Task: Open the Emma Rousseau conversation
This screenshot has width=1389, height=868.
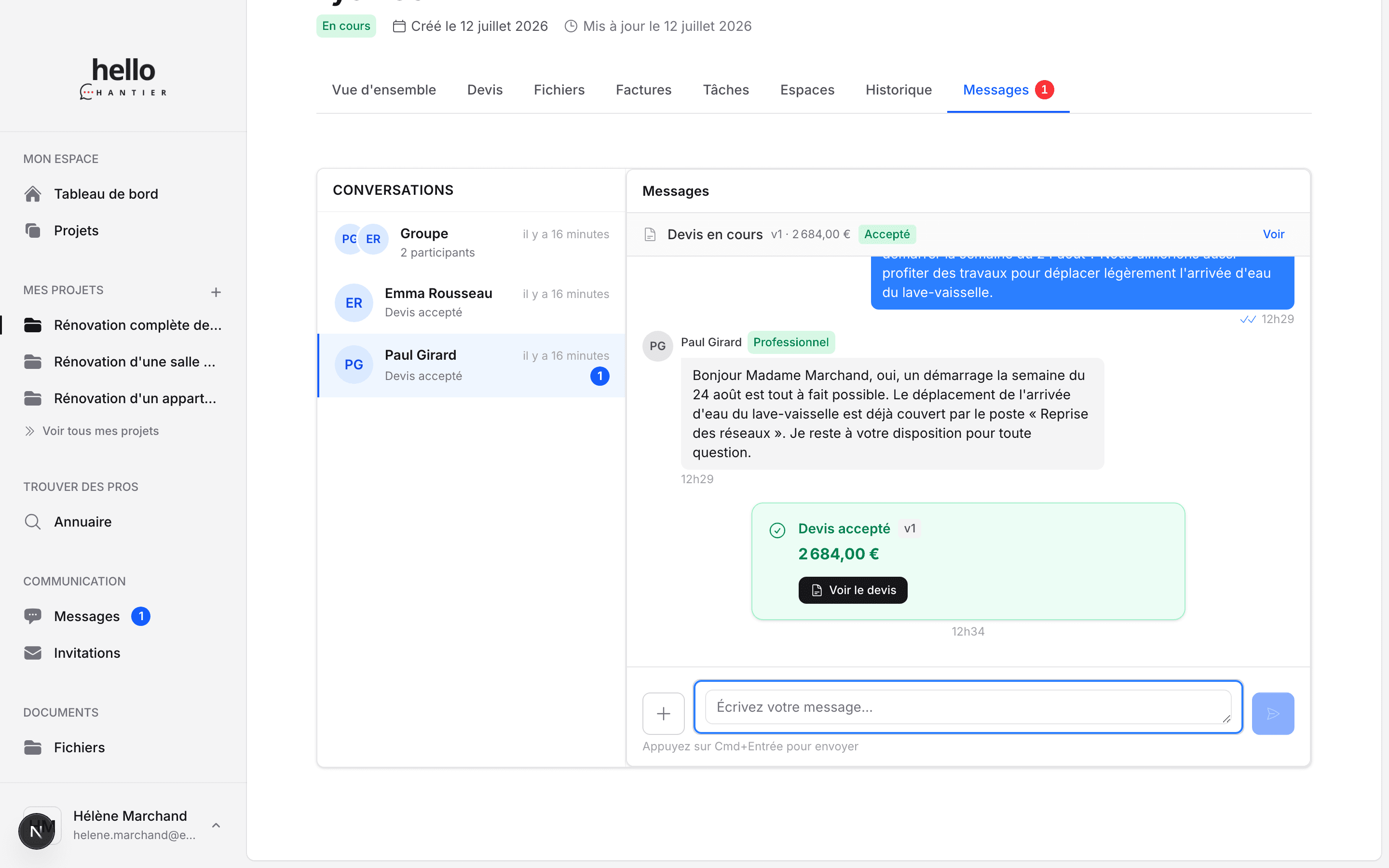Action: tap(471, 302)
